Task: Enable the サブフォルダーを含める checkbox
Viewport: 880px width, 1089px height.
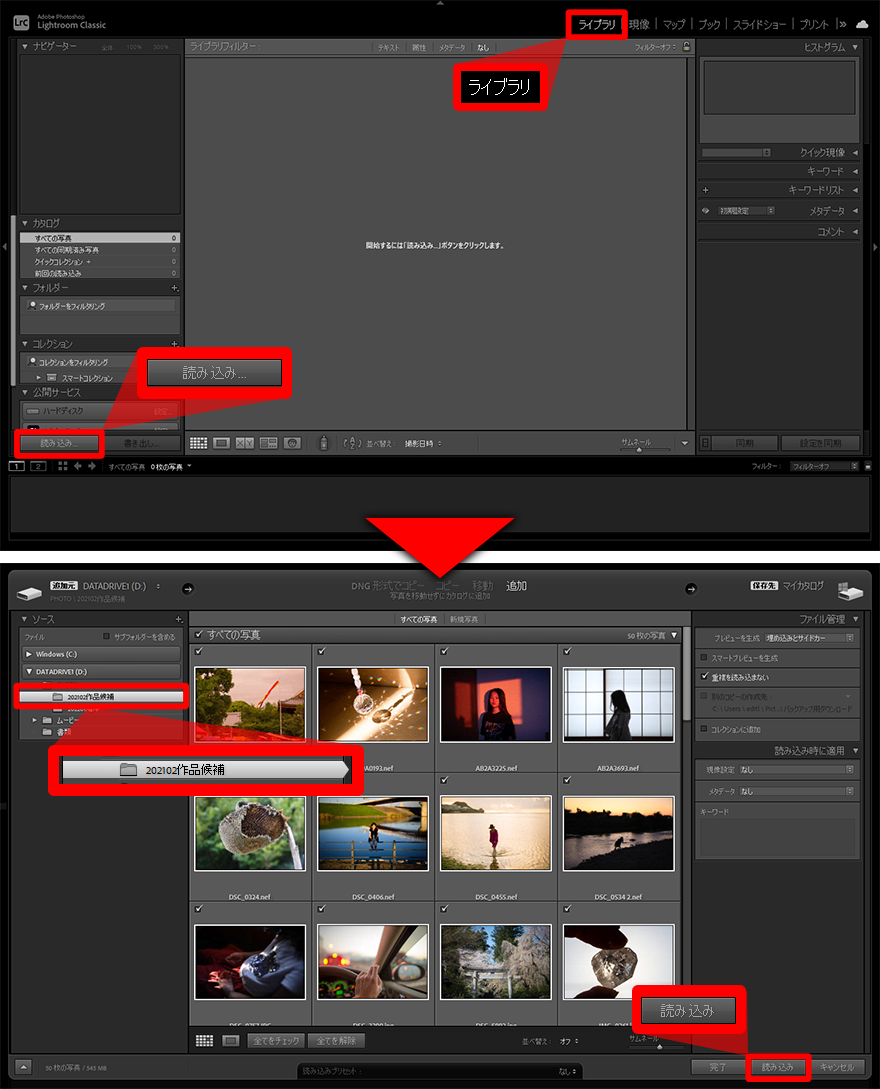Action: (107, 636)
